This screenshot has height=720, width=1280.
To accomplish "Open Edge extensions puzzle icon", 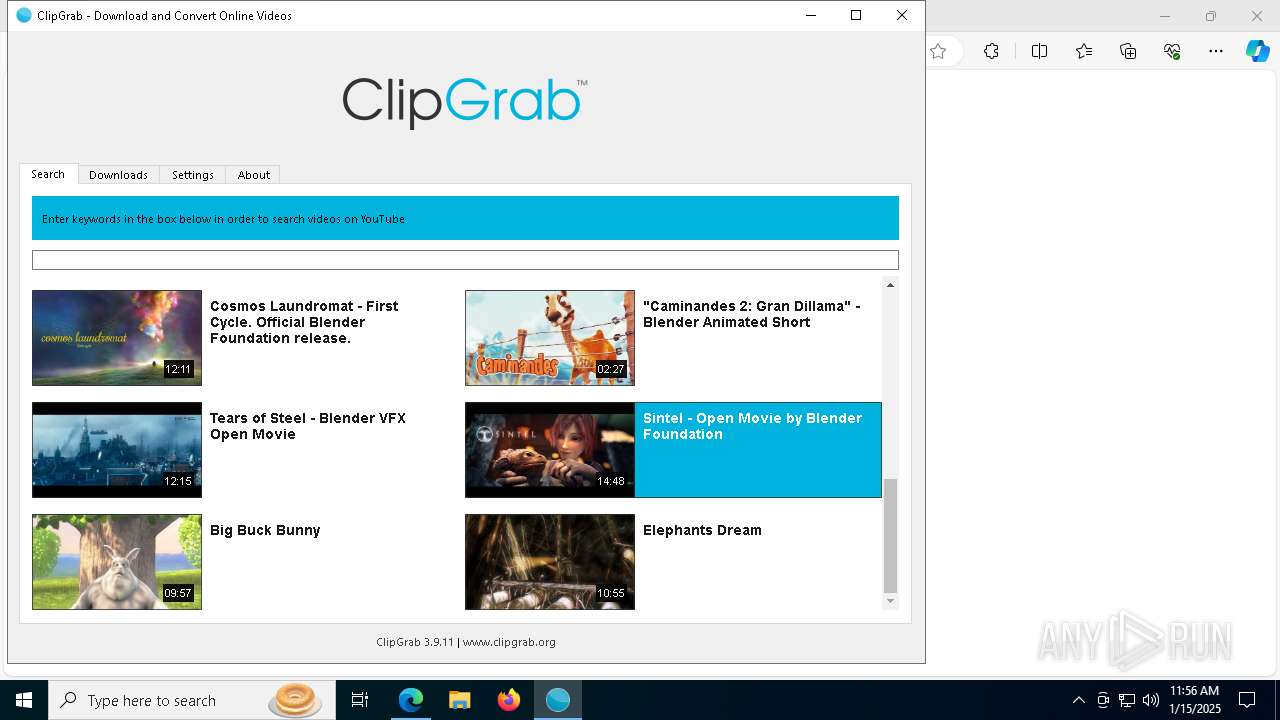I will point(991,51).
